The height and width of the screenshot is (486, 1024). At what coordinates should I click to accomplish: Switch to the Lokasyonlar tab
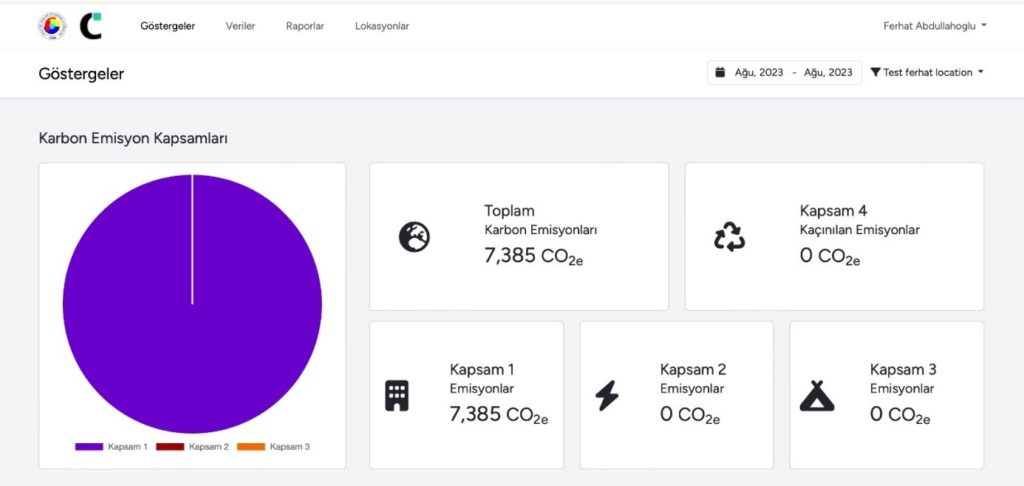[382, 26]
